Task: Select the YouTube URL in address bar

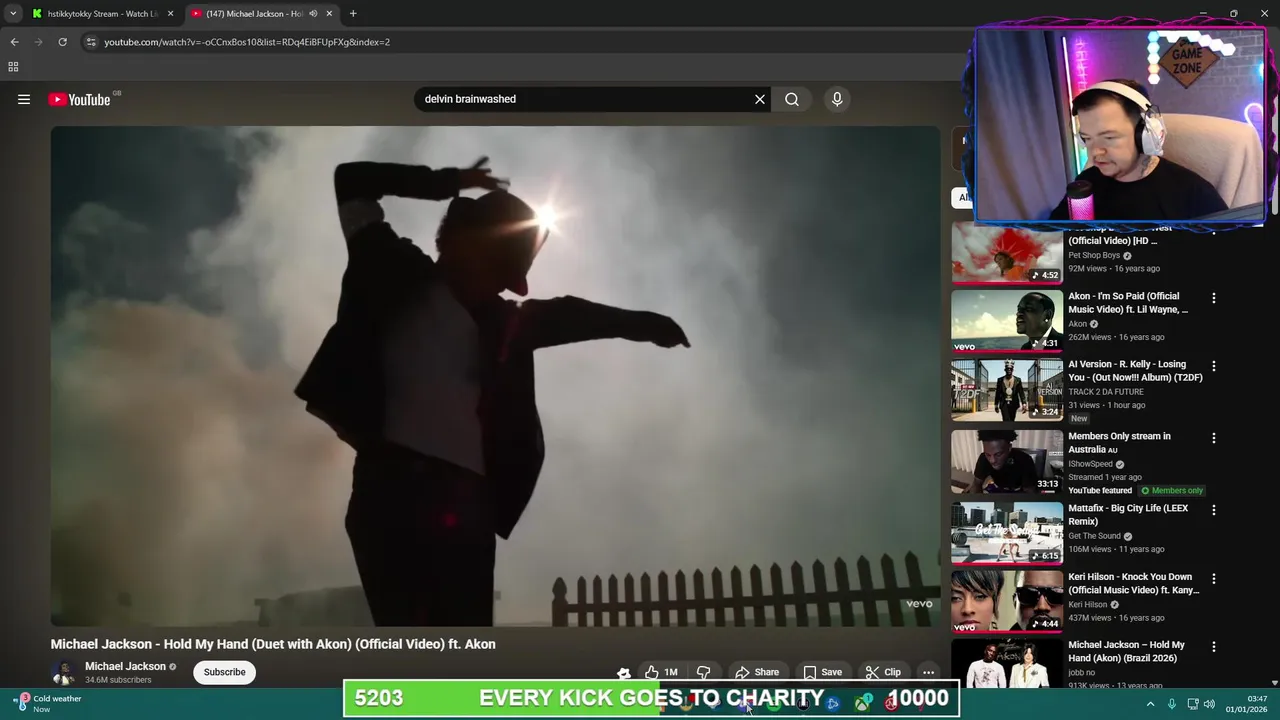Action: pyautogui.click(x=247, y=42)
